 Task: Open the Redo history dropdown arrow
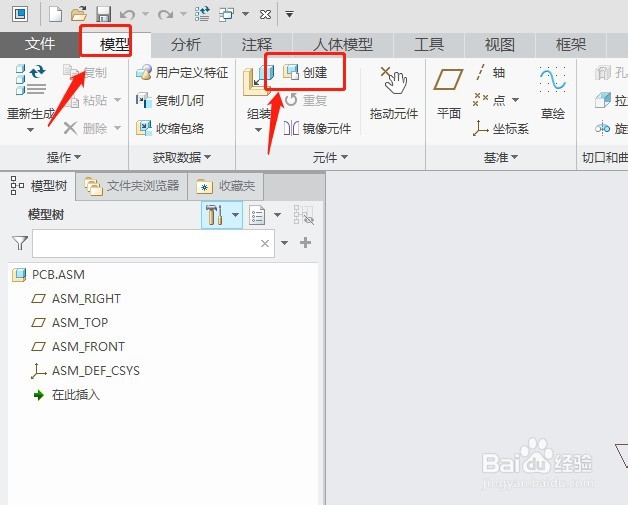pos(183,14)
